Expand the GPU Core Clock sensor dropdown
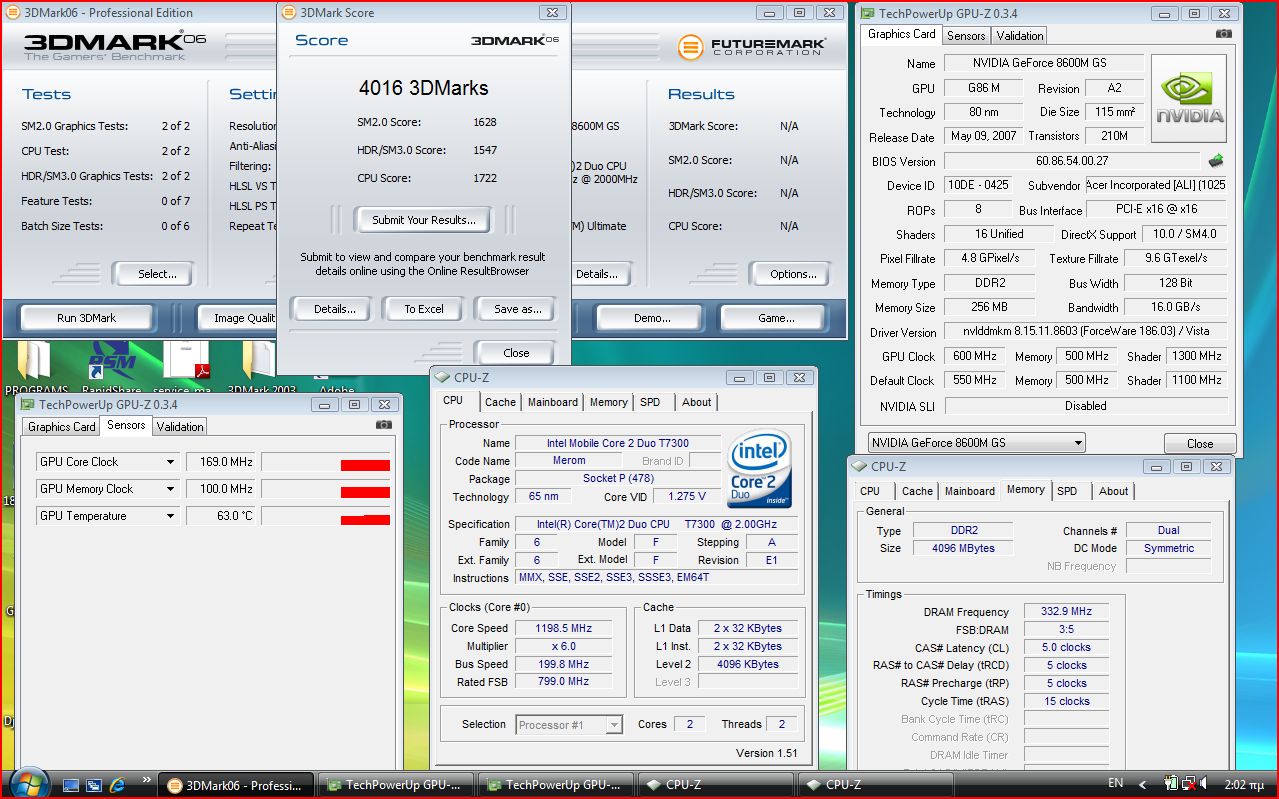The width and height of the screenshot is (1279, 799). coord(170,462)
